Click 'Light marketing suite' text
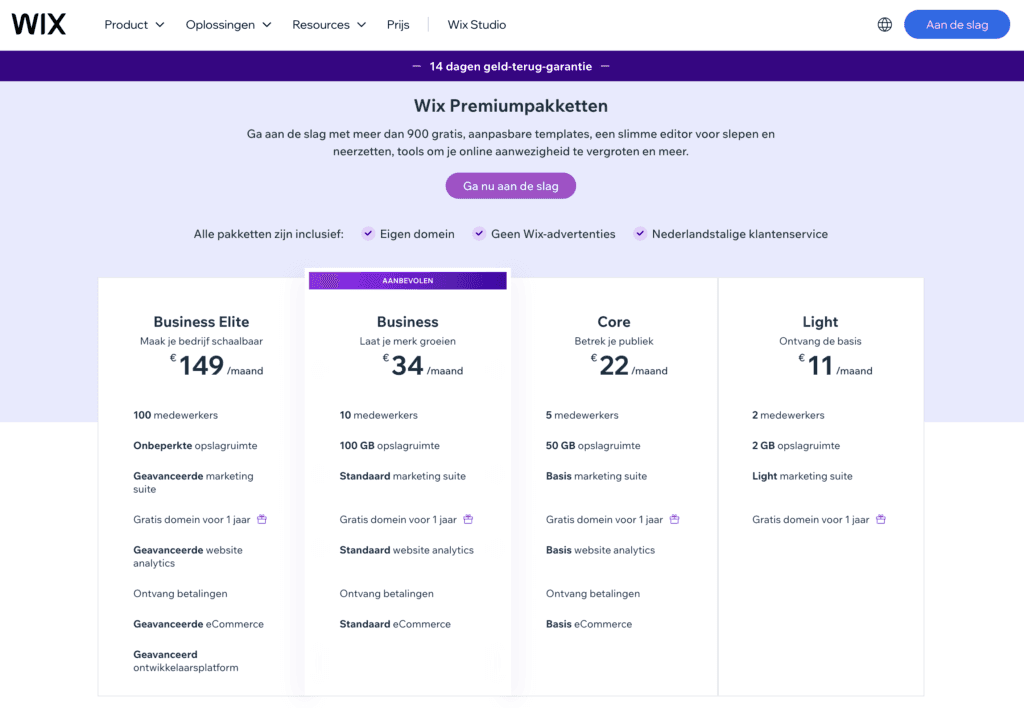The width and height of the screenshot is (1024, 708). (803, 476)
